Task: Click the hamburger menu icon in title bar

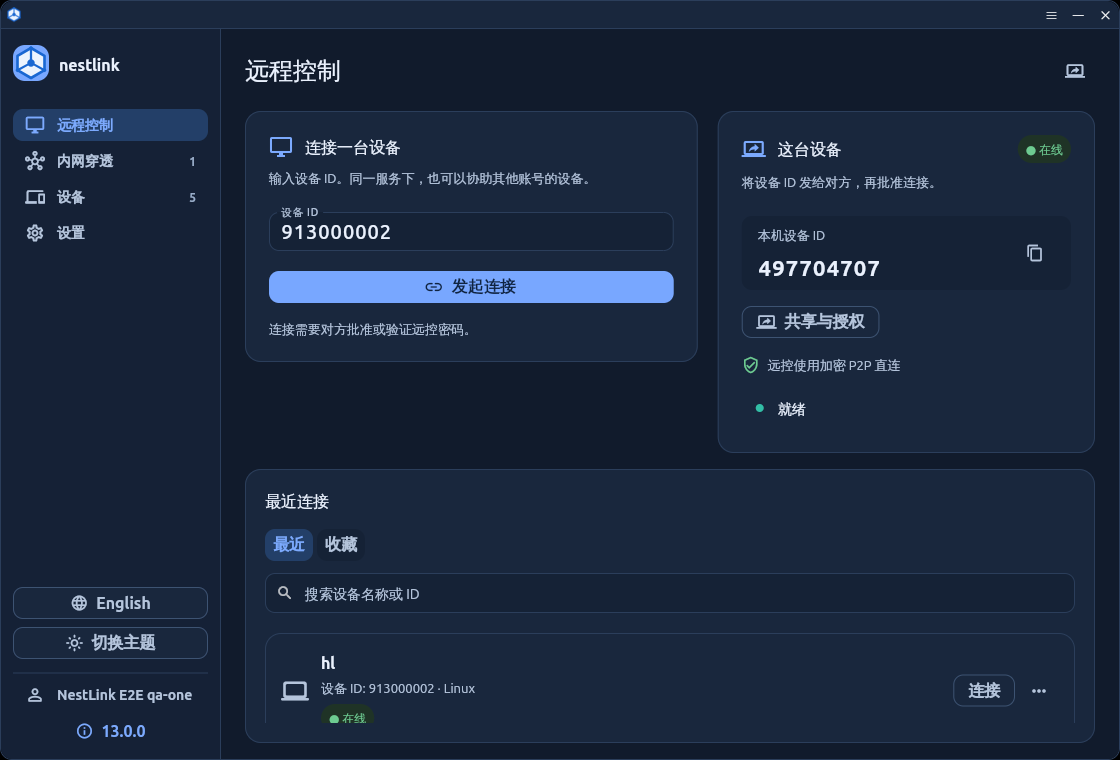Action: (x=1051, y=15)
